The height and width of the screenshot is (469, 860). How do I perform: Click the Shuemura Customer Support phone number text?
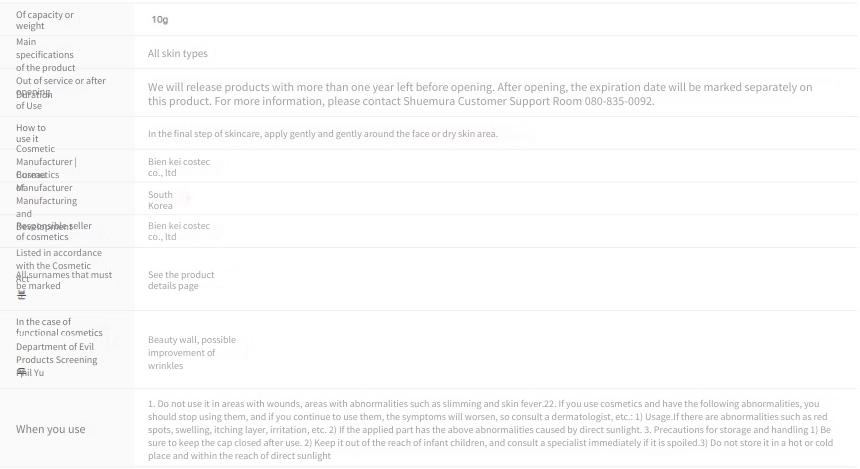[x=619, y=101]
